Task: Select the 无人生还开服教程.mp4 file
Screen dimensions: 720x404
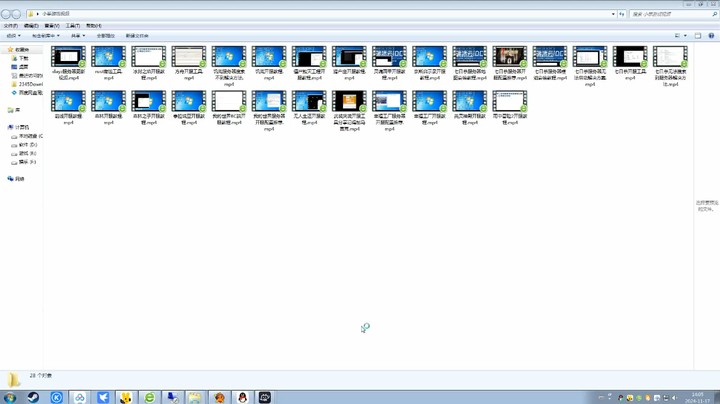Action: pyautogui.click(x=309, y=108)
